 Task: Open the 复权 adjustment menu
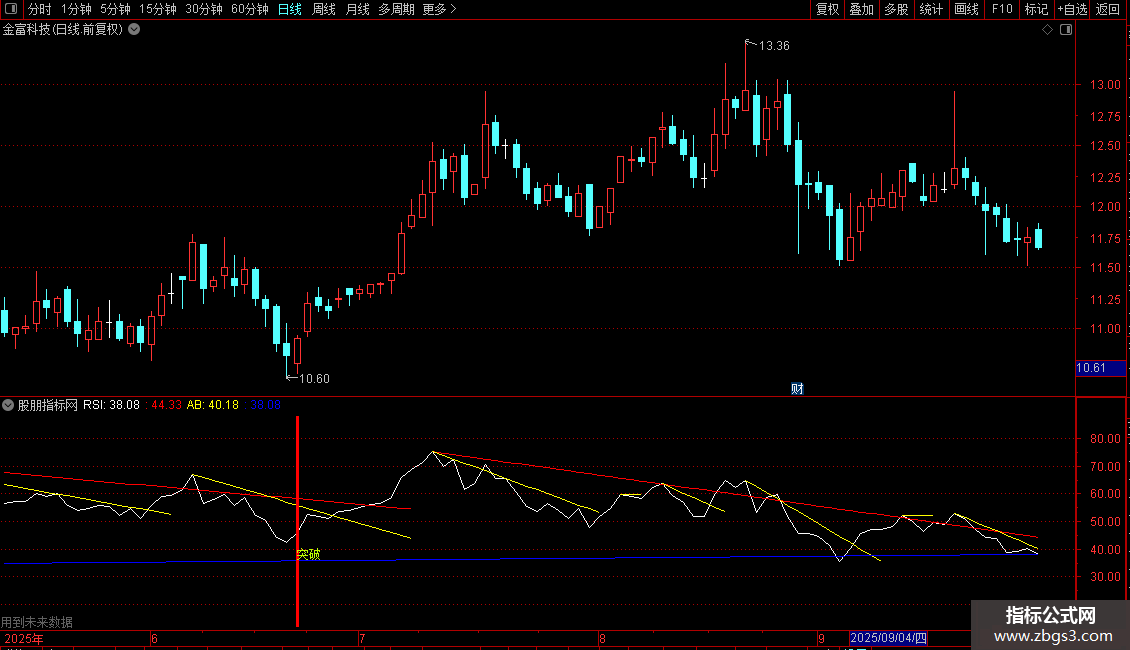827,9
